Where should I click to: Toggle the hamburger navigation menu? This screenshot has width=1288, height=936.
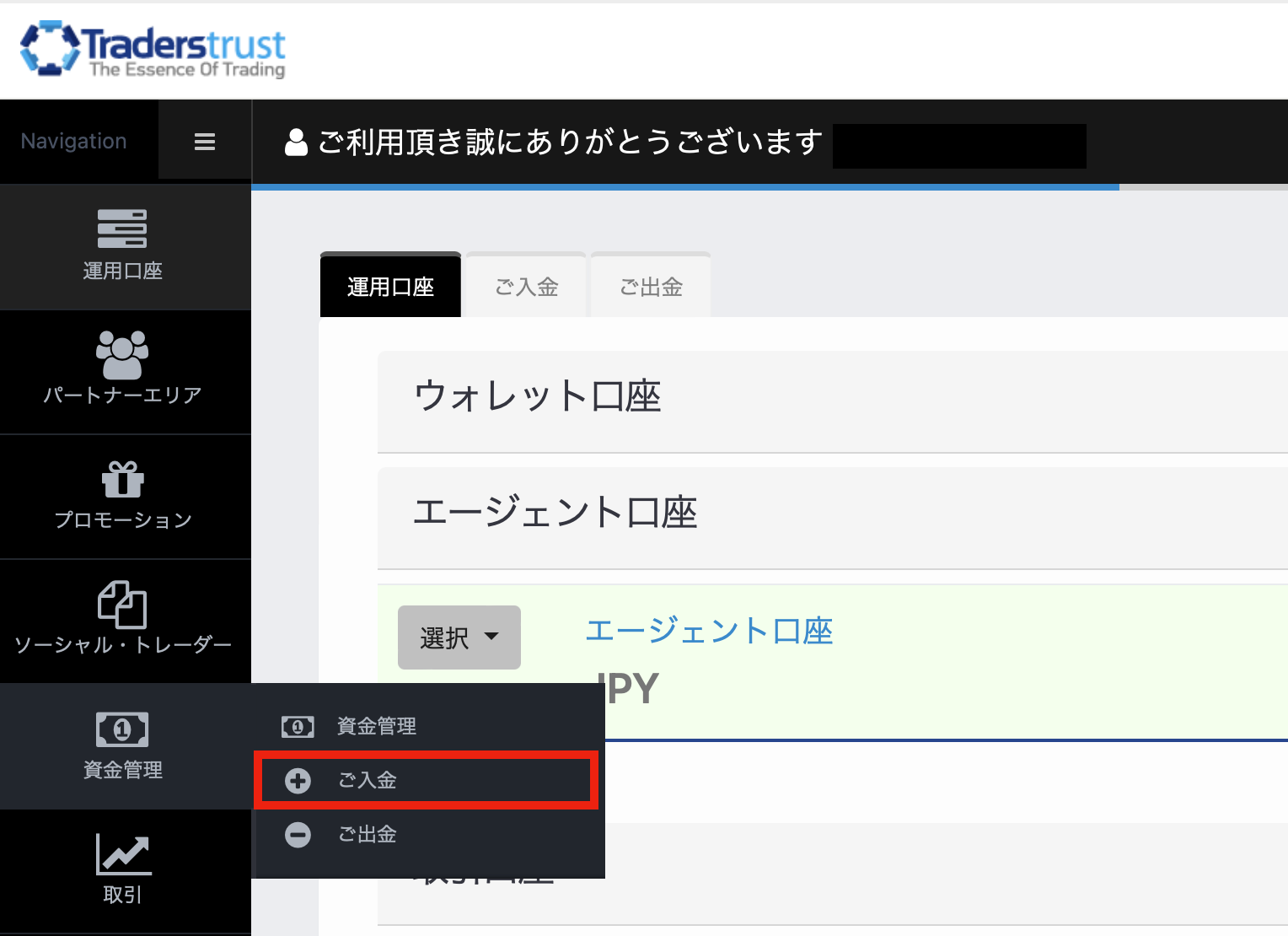click(205, 142)
